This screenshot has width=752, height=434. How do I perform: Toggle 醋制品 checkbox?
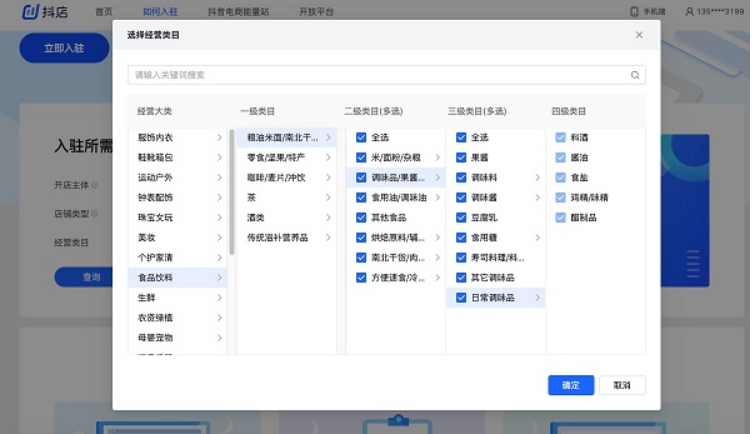click(560, 218)
